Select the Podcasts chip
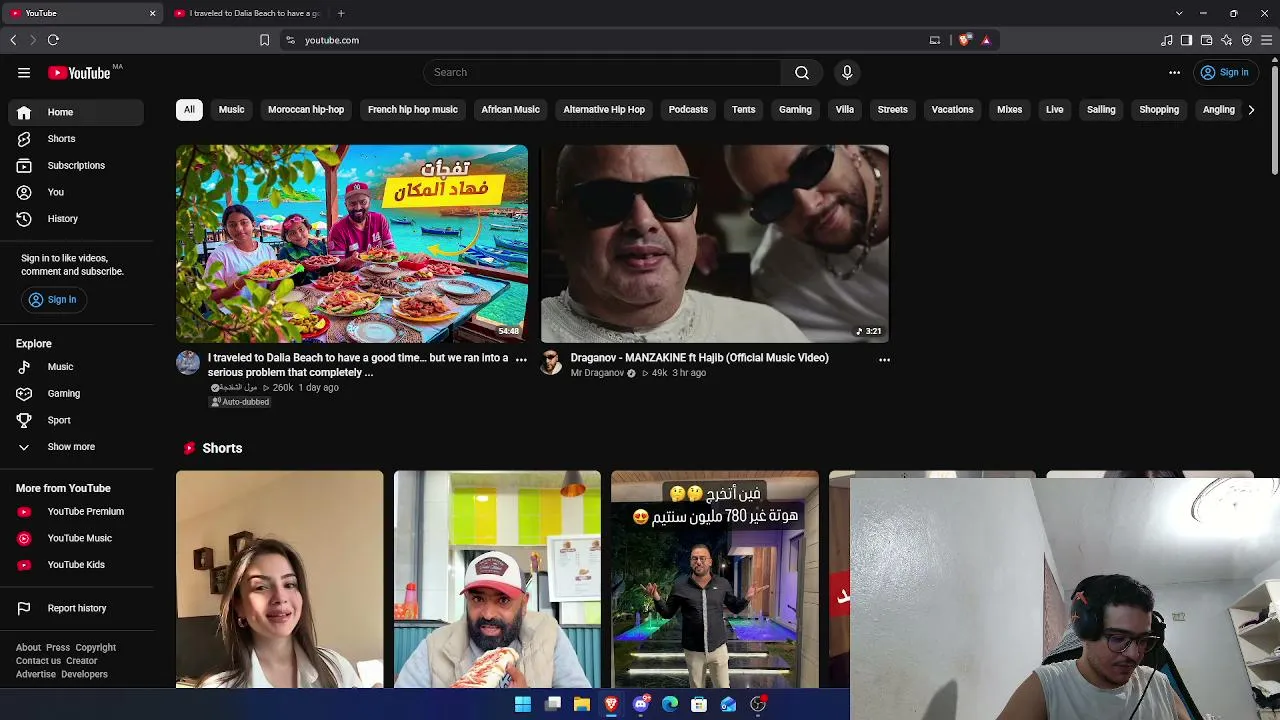The height and width of the screenshot is (720, 1280). 688,109
